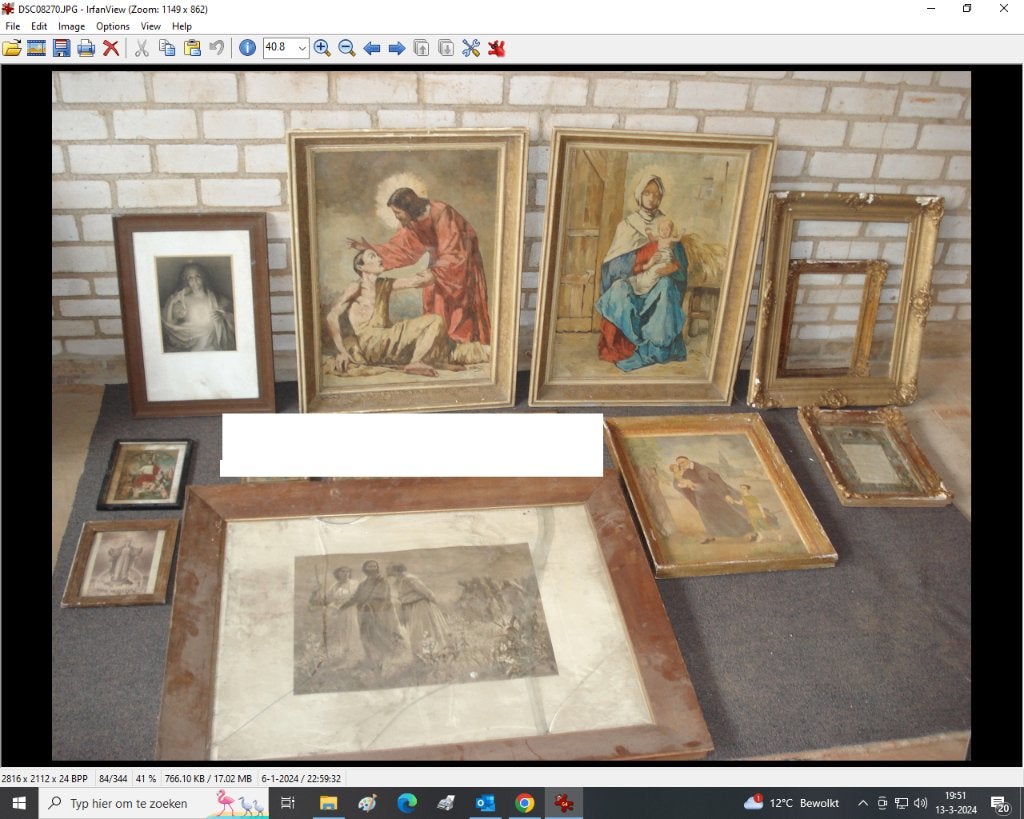
Task: Go to previous image with left arrow
Action: coord(372,48)
